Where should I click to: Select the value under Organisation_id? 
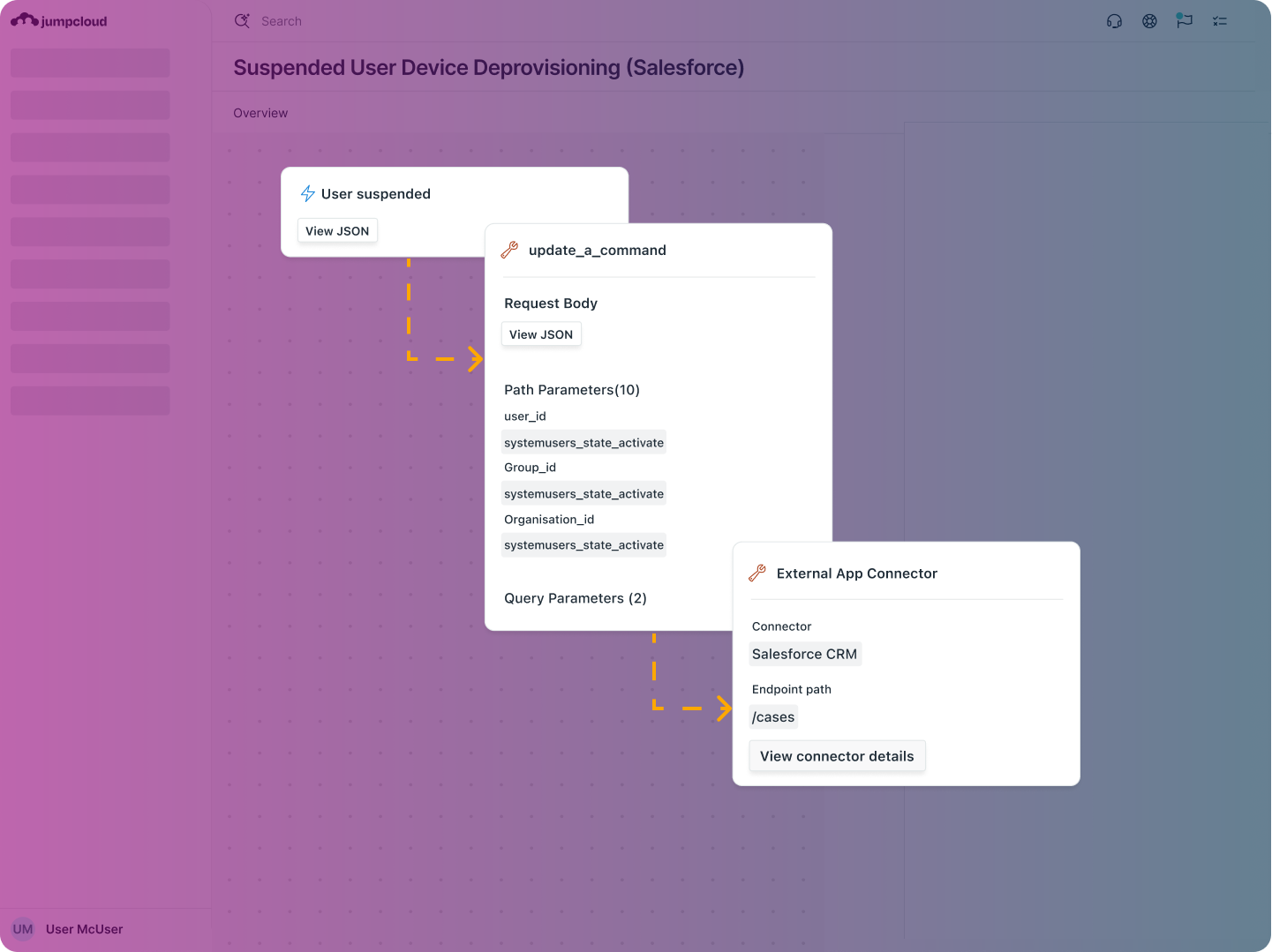click(x=583, y=544)
